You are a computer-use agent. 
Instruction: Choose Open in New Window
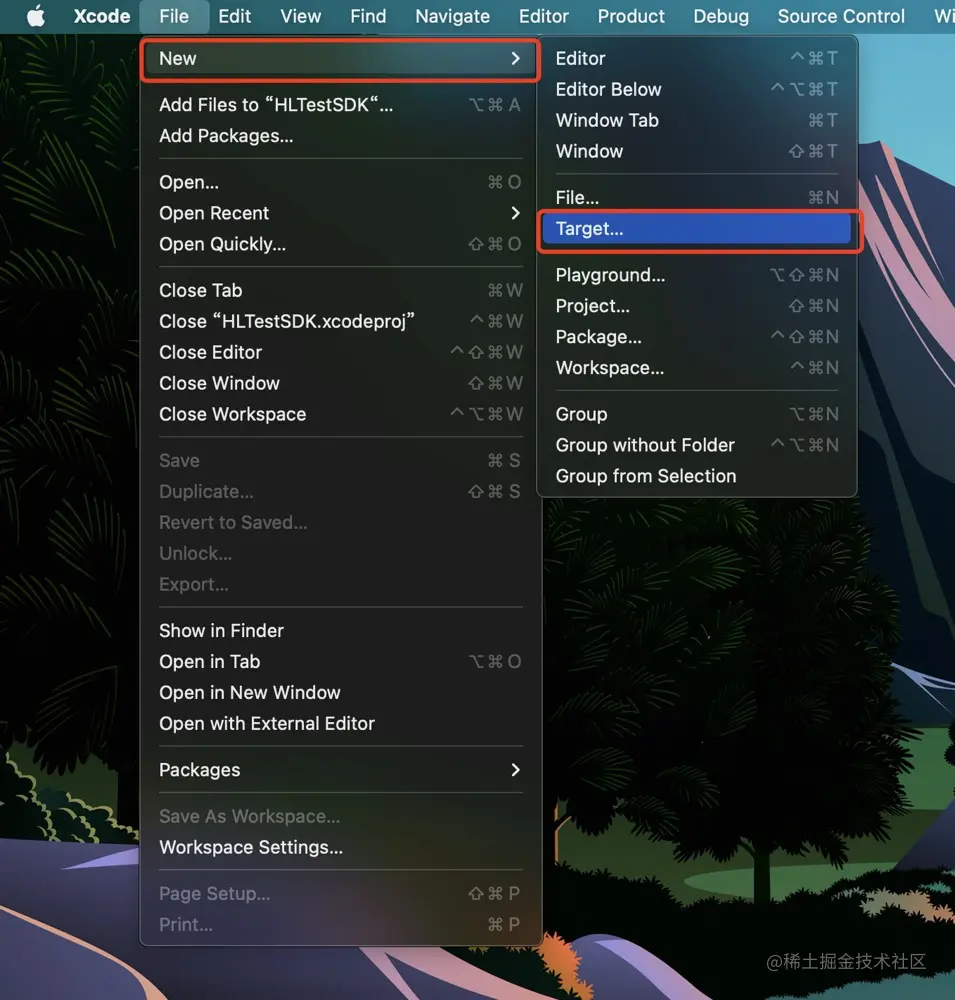tap(340, 693)
